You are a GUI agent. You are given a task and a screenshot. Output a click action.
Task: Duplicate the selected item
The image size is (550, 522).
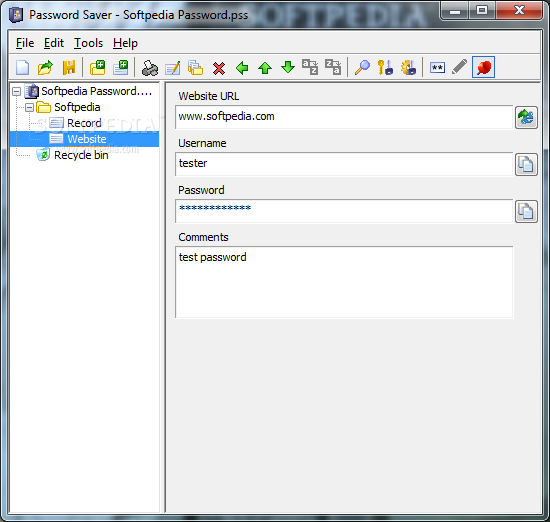(x=195, y=67)
